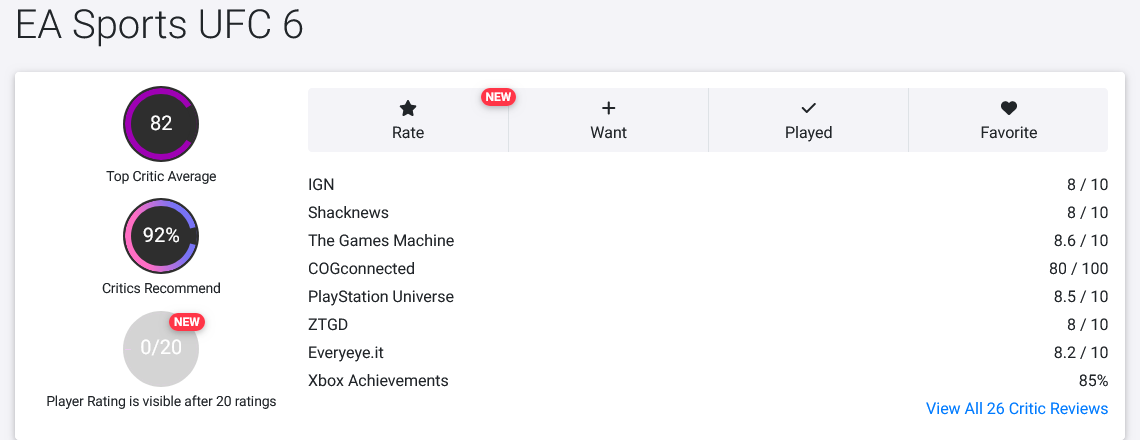Click 'Player Rating is visible after 20 ratings'
The image size is (1140, 440).
pos(161,401)
